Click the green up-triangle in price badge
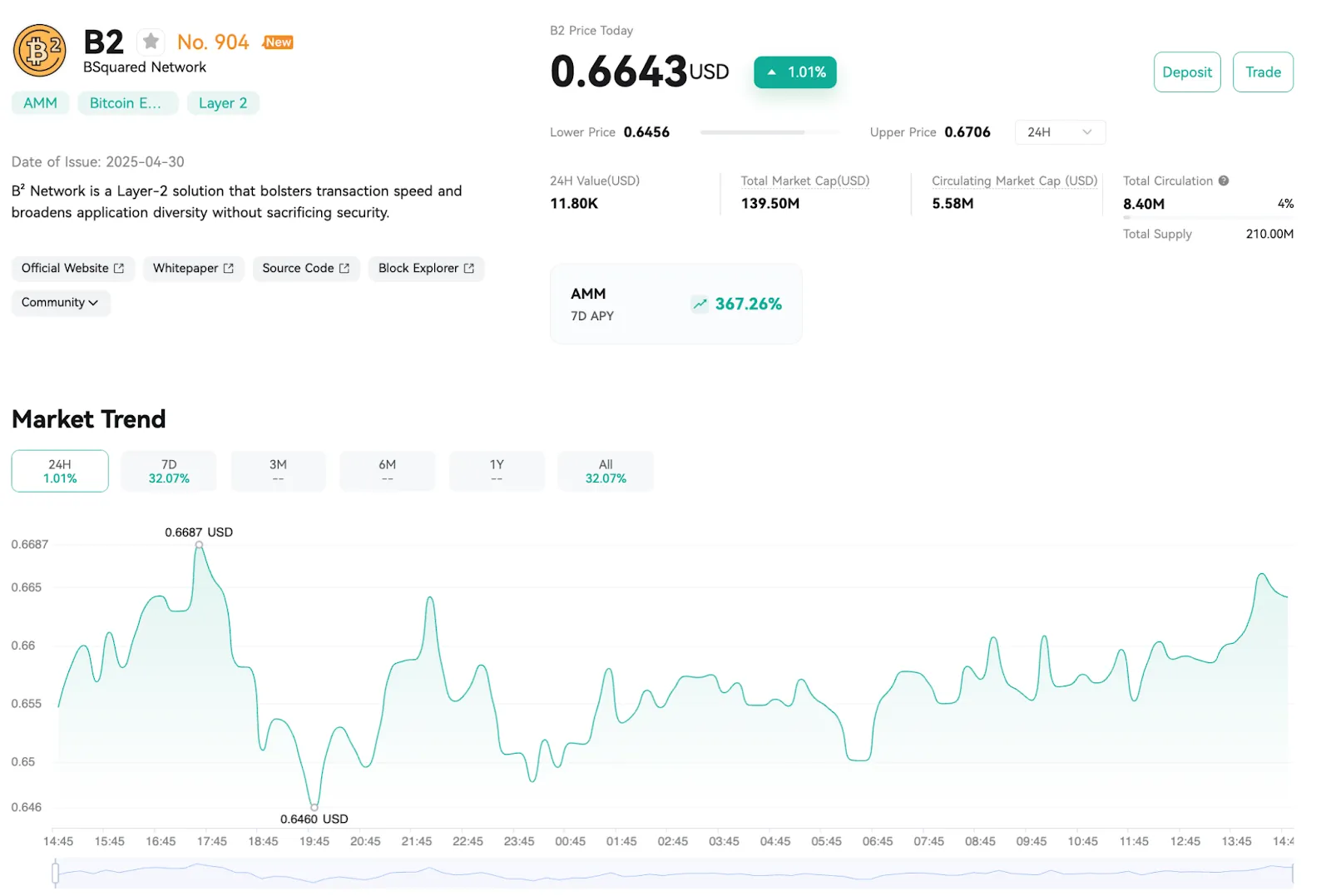Image resolution: width=1331 pixels, height=896 pixels. point(772,72)
